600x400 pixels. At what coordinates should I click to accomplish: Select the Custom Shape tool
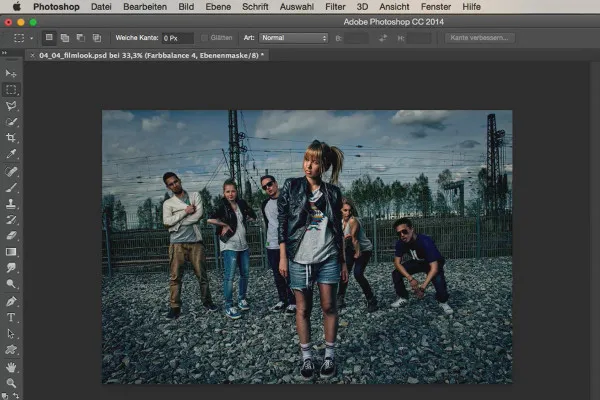11,349
